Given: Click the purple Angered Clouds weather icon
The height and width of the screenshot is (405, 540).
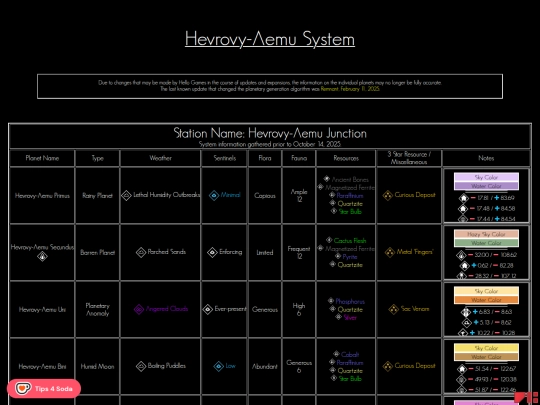Looking at the screenshot, I should (x=139, y=309).
